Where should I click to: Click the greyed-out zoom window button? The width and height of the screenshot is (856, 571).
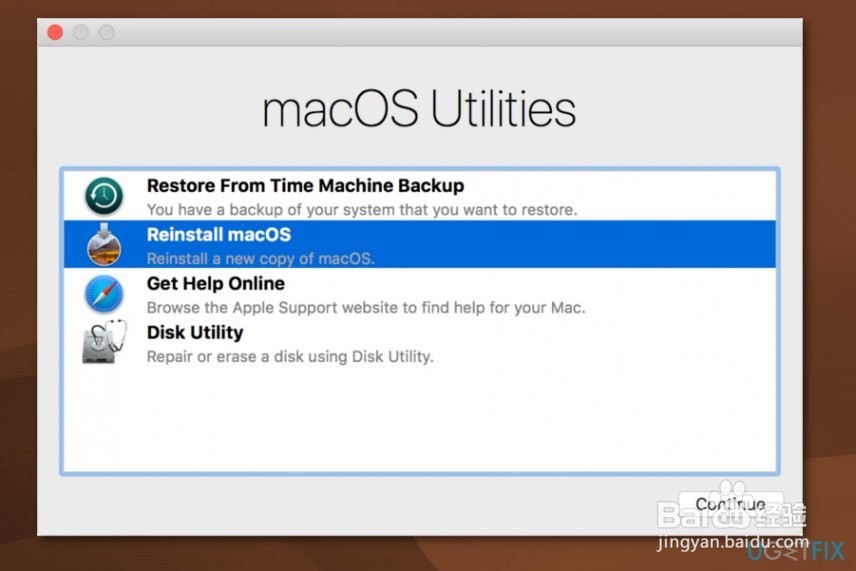(x=106, y=32)
